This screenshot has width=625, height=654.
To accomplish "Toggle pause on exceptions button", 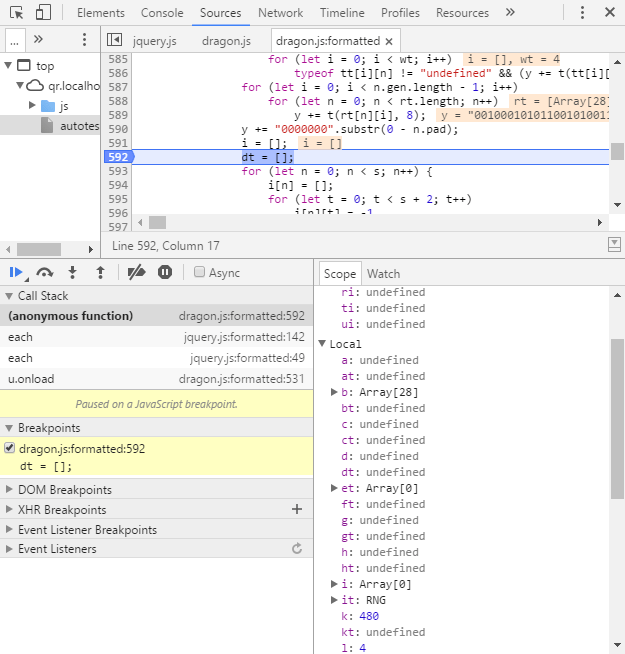I will tap(165, 272).
